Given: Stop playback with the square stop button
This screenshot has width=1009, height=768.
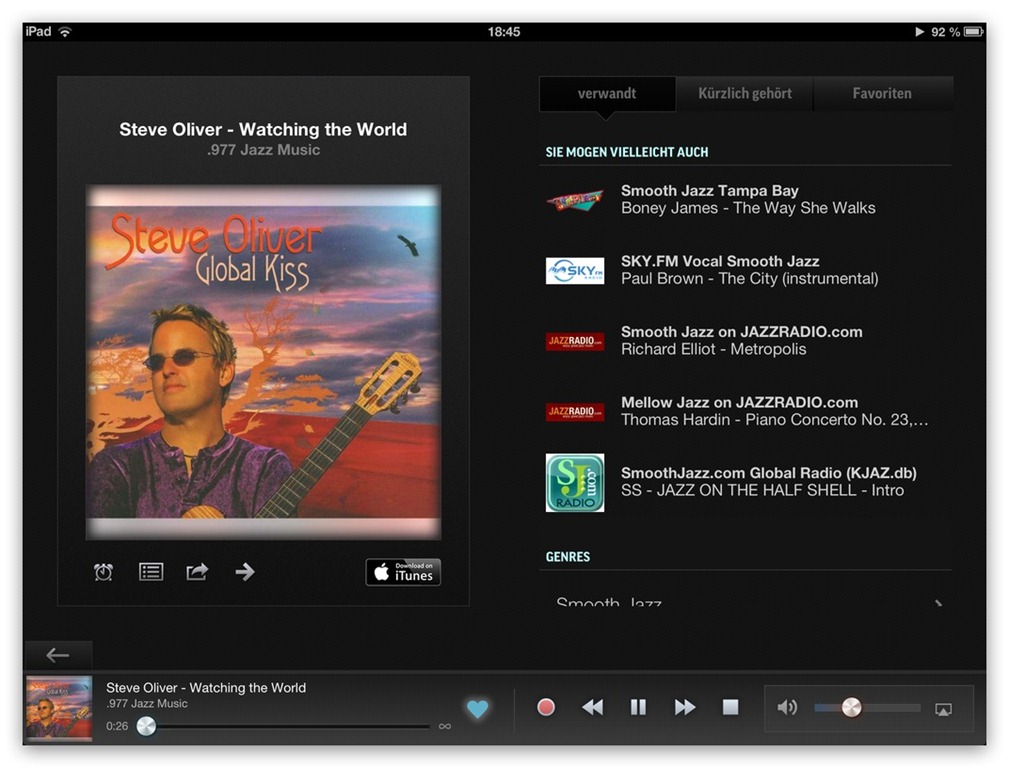Looking at the screenshot, I should [x=731, y=708].
